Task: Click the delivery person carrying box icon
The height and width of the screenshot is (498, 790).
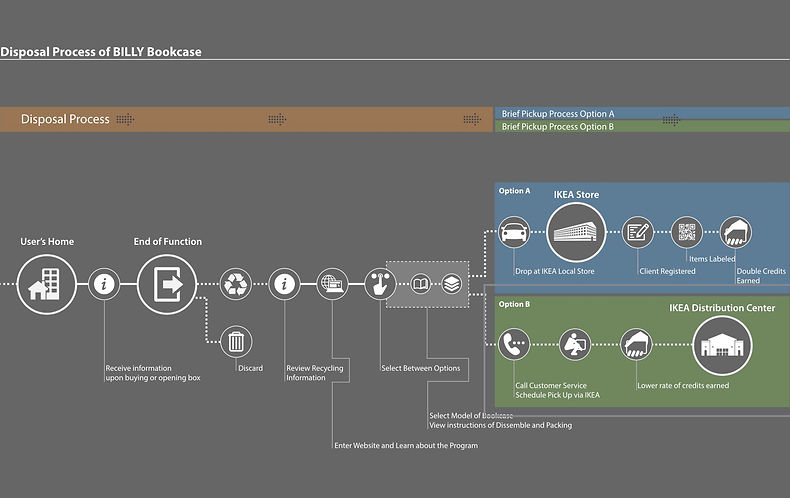Action: [575, 345]
